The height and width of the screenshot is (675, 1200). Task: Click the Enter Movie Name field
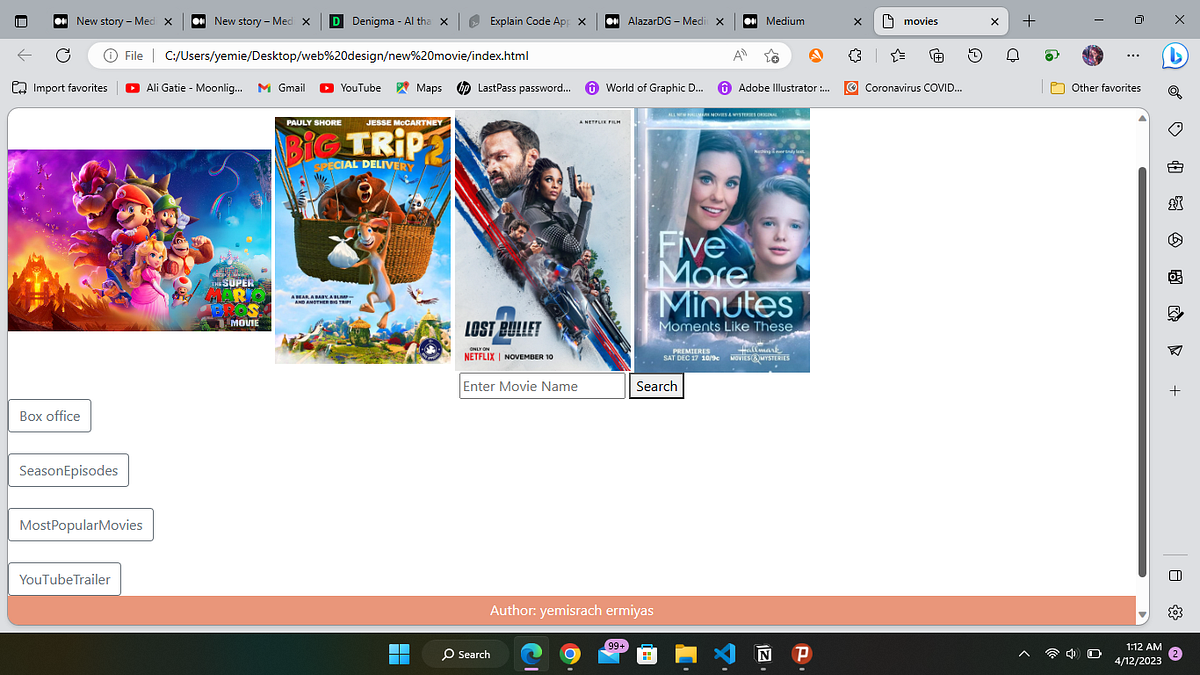click(x=541, y=385)
